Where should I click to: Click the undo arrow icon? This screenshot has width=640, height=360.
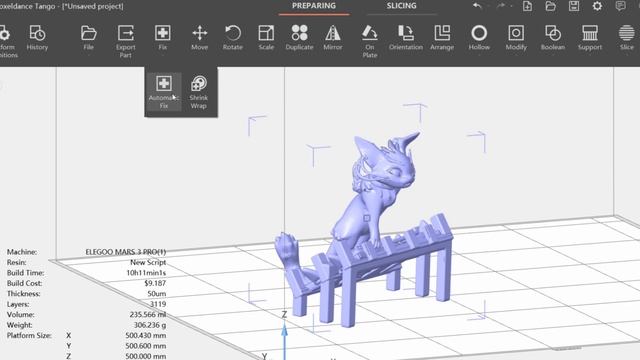coord(477,6)
